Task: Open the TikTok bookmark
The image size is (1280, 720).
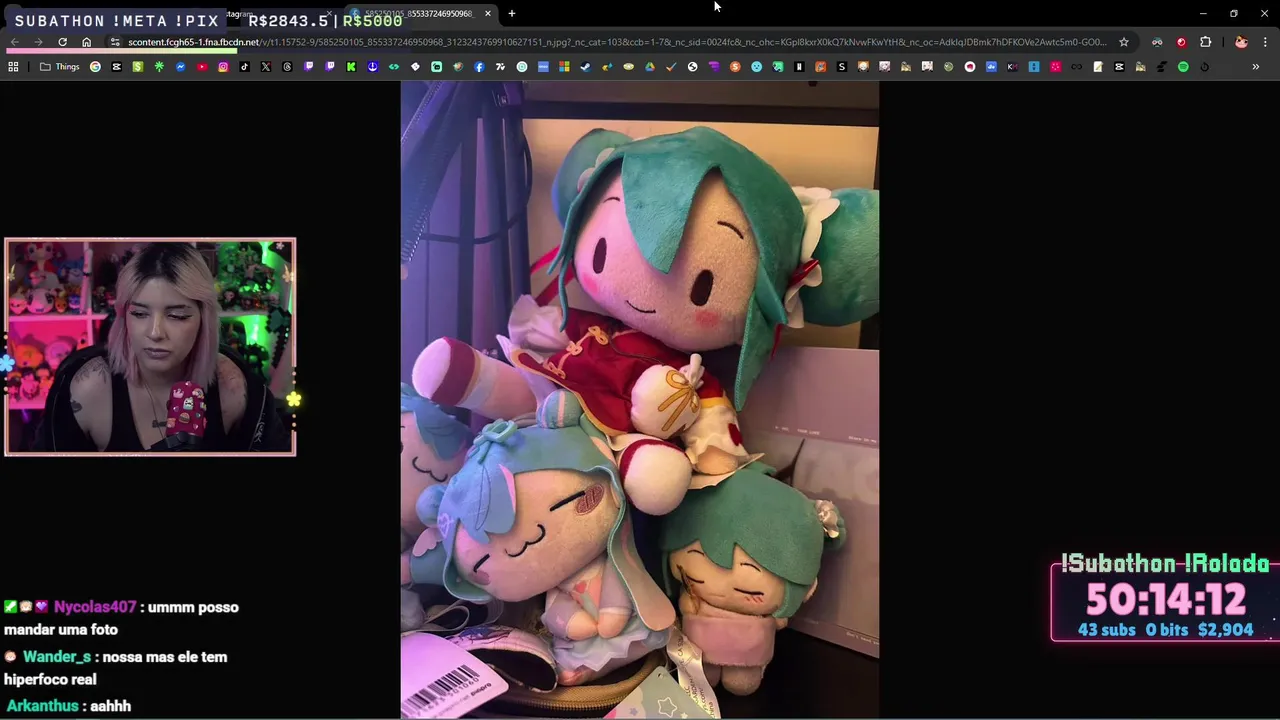Action: (244, 67)
